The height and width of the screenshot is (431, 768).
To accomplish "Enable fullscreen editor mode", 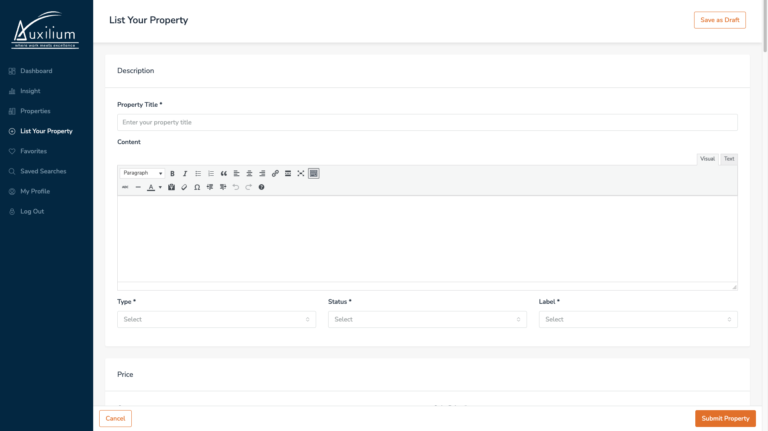I will (301, 173).
